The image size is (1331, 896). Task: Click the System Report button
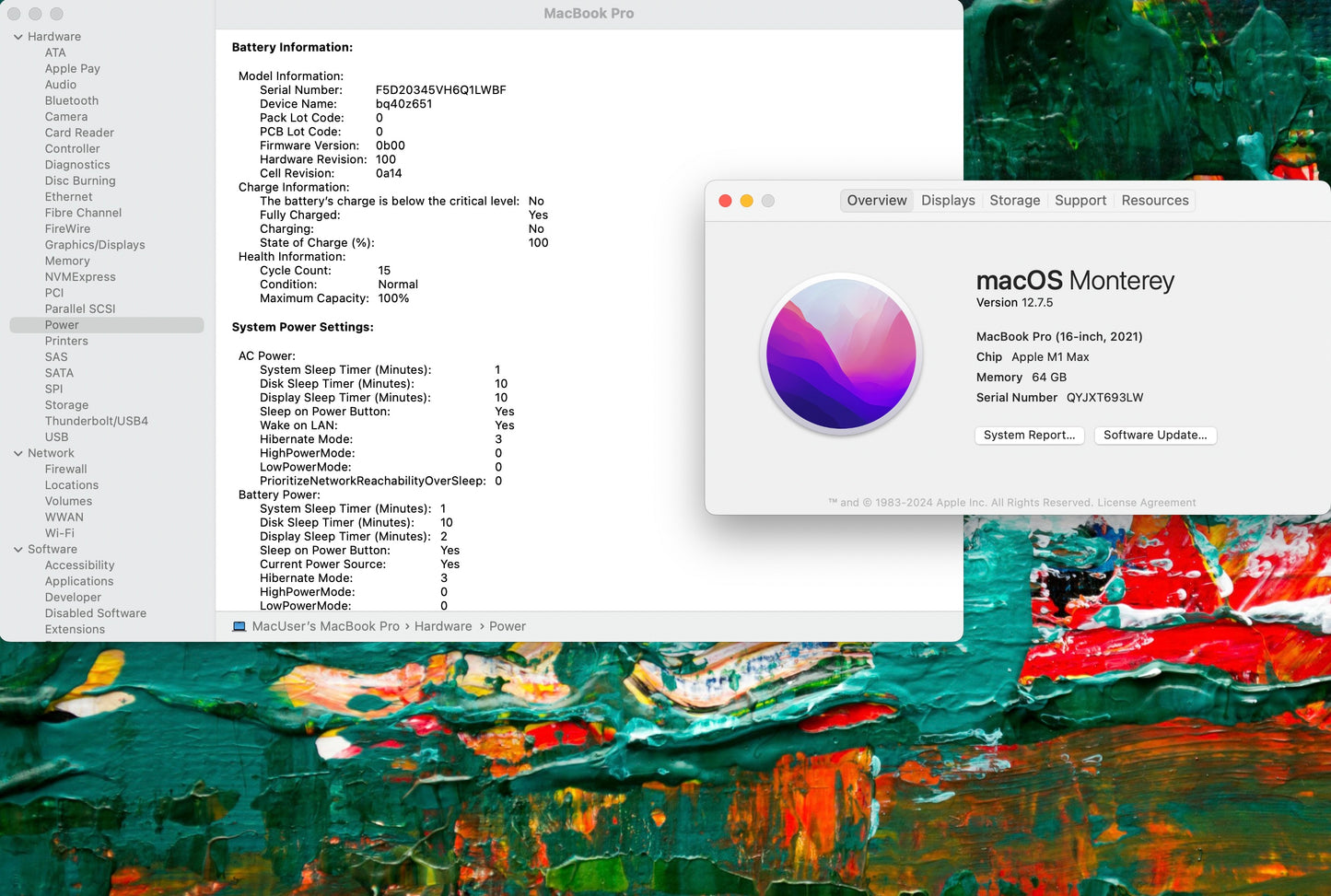click(x=1029, y=436)
